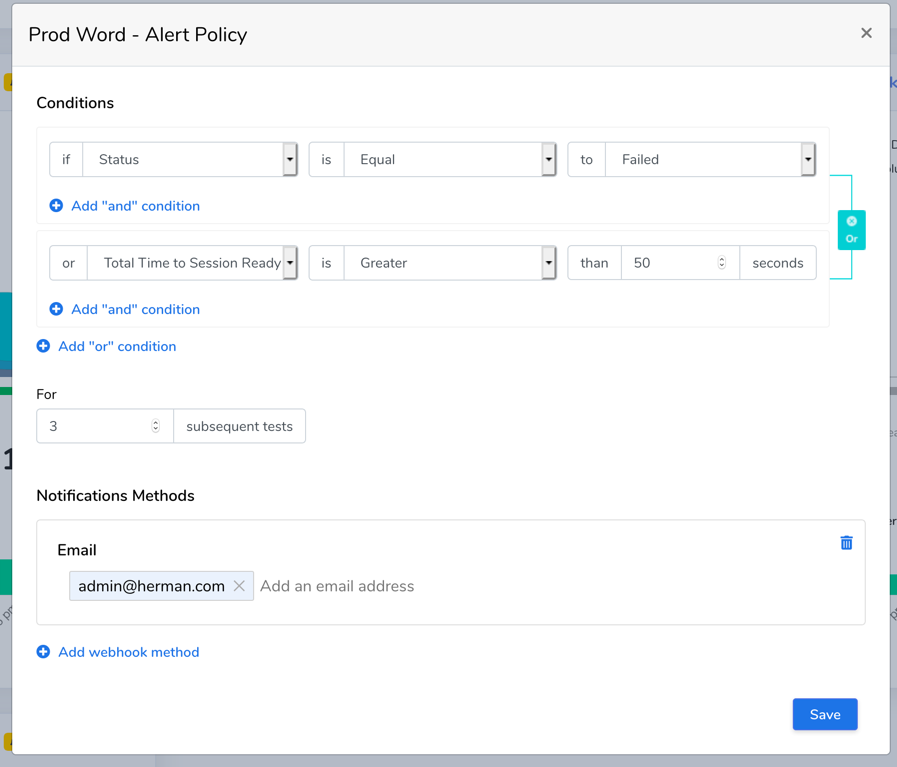Click Add "or" condition link

(106, 347)
